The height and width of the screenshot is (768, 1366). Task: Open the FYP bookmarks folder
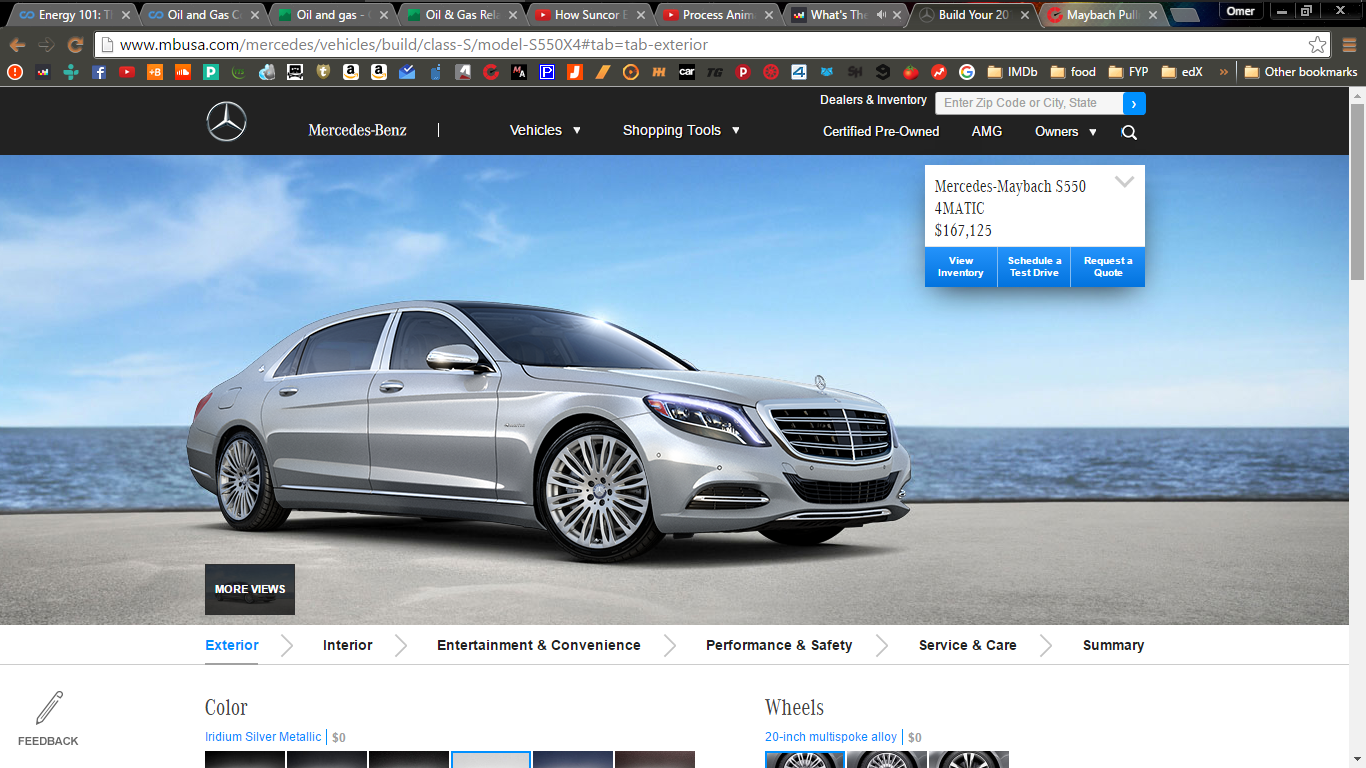1128,72
